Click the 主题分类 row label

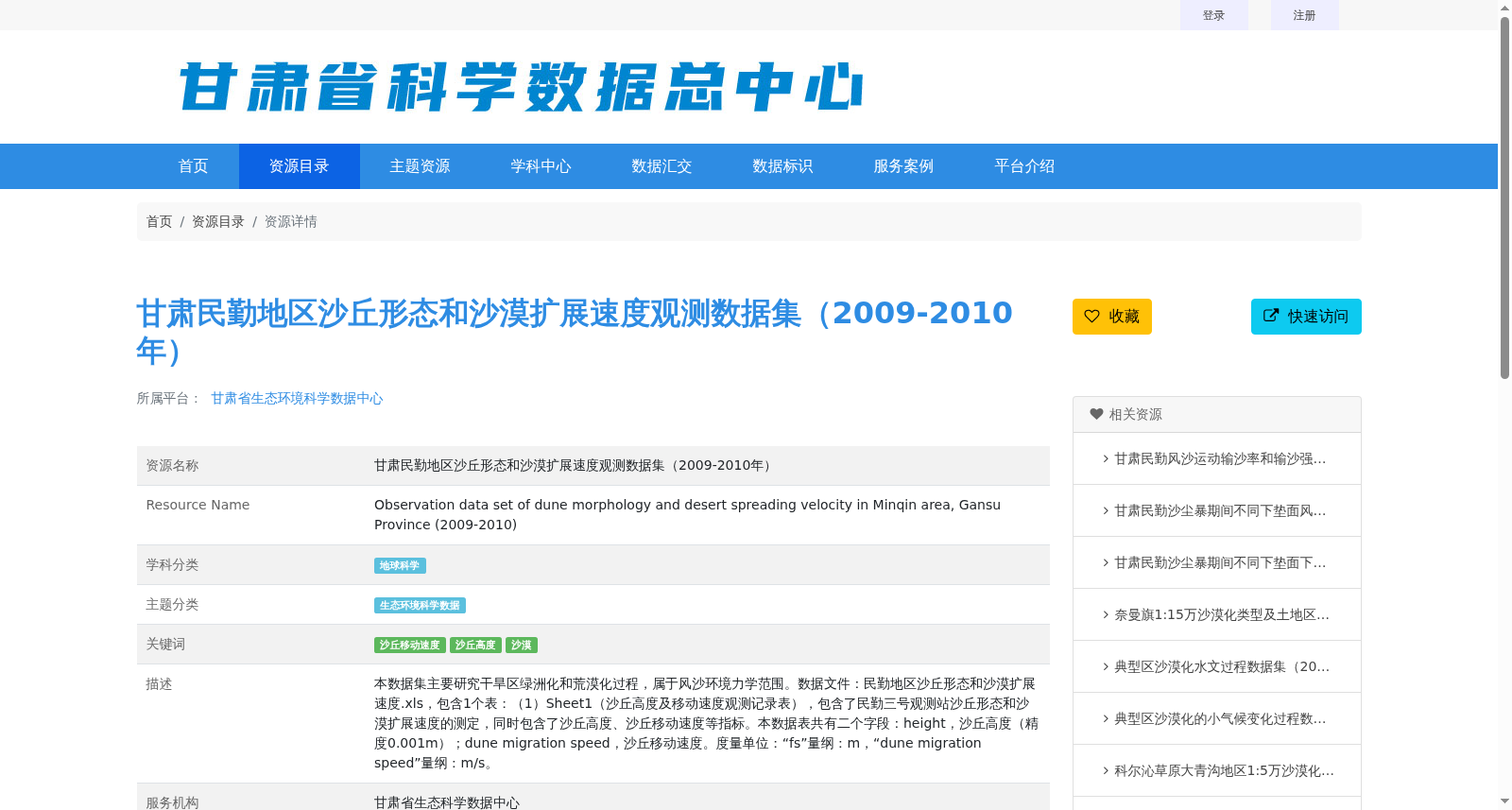[173, 605]
